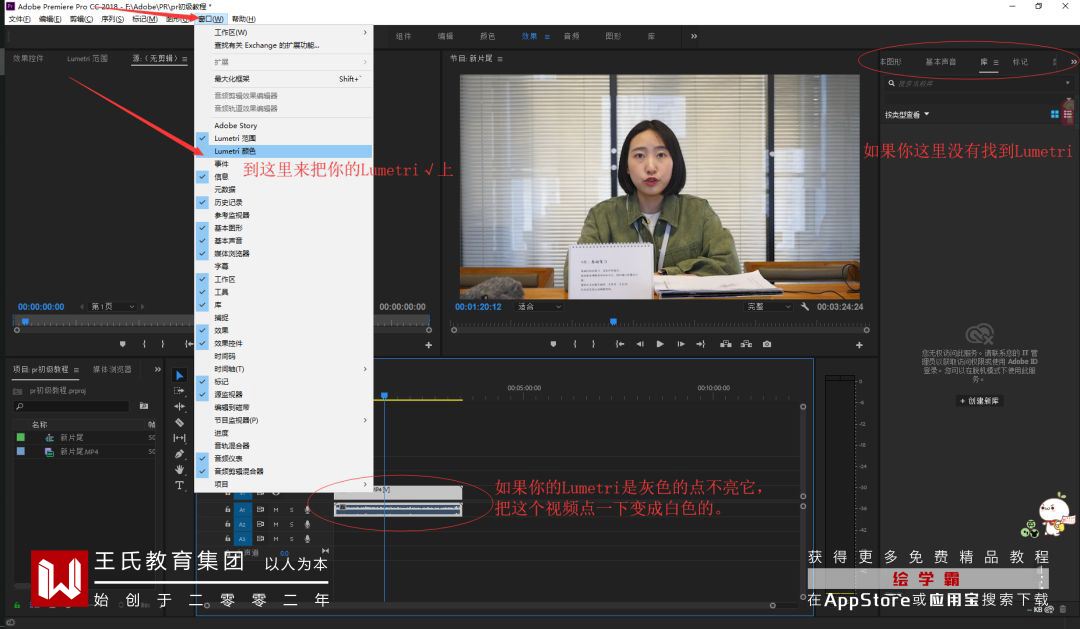Open 编辑(E) menu
The height and width of the screenshot is (629, 1080).
[50, 19]
